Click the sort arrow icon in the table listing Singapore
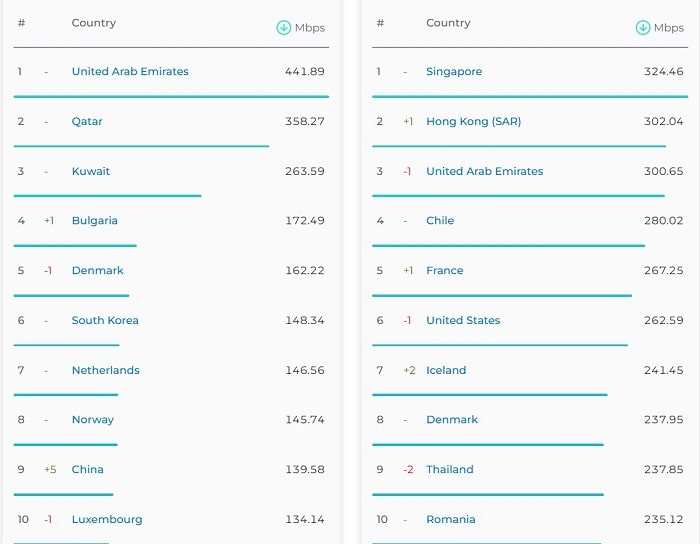The width and height of the screenshot is (700, 544). click(x=643, y=28)
